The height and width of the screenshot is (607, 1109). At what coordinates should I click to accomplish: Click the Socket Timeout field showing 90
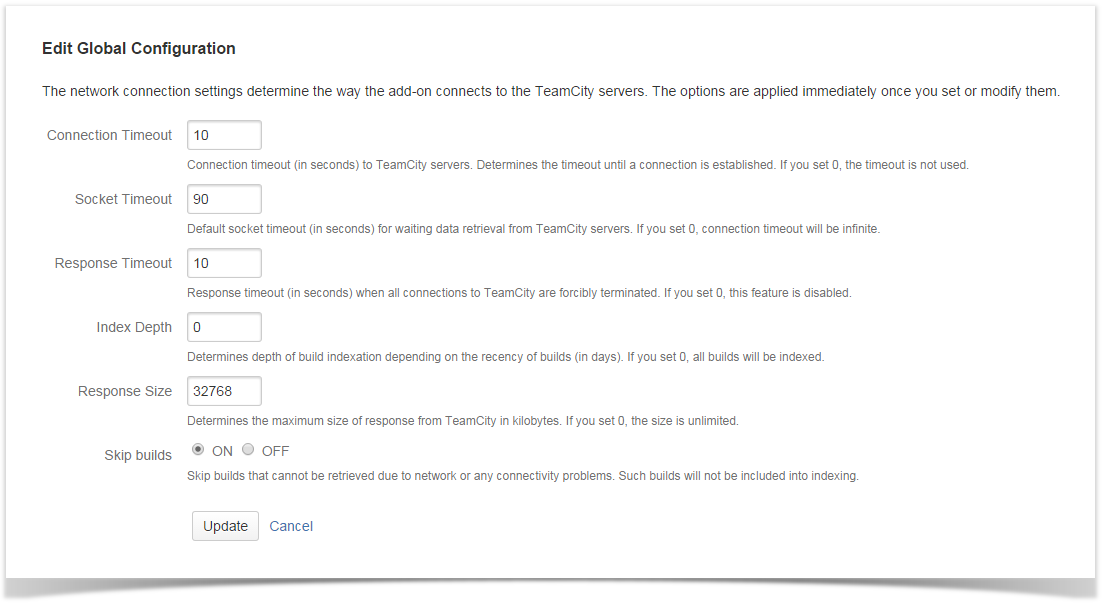(224, 199)
